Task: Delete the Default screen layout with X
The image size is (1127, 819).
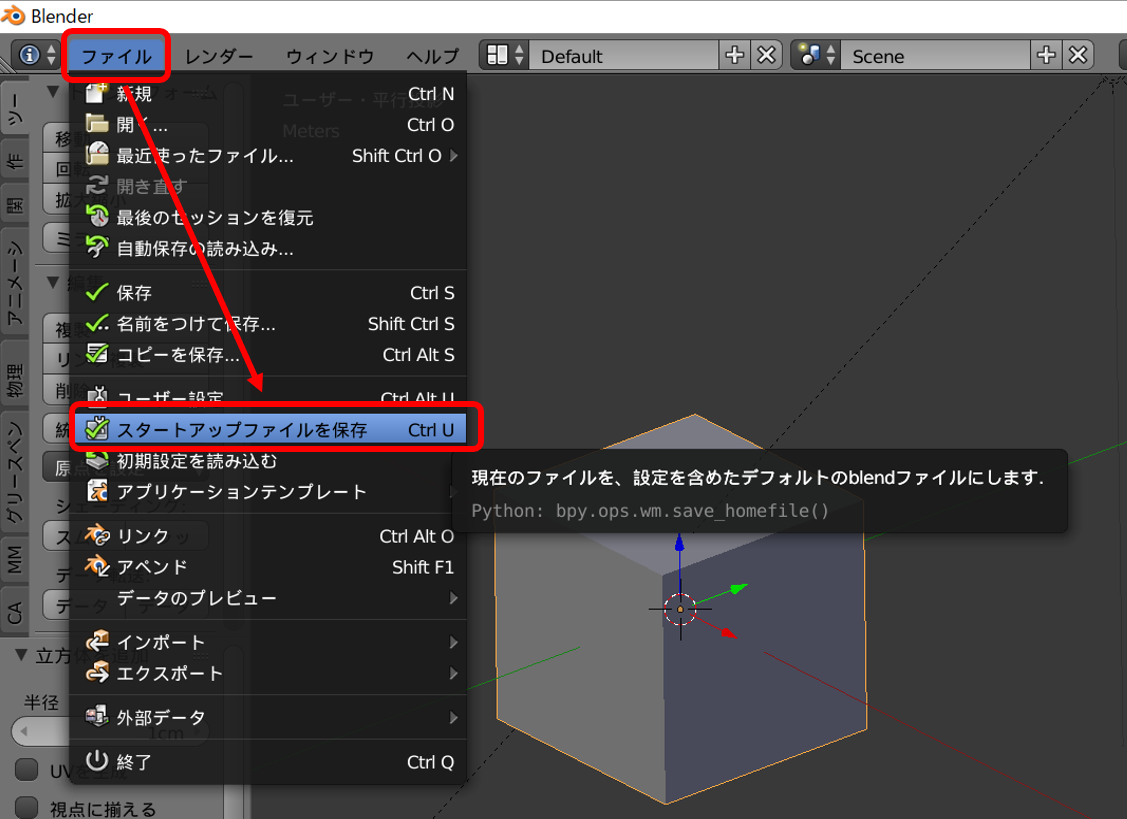Action: click(x=766, y=56)
